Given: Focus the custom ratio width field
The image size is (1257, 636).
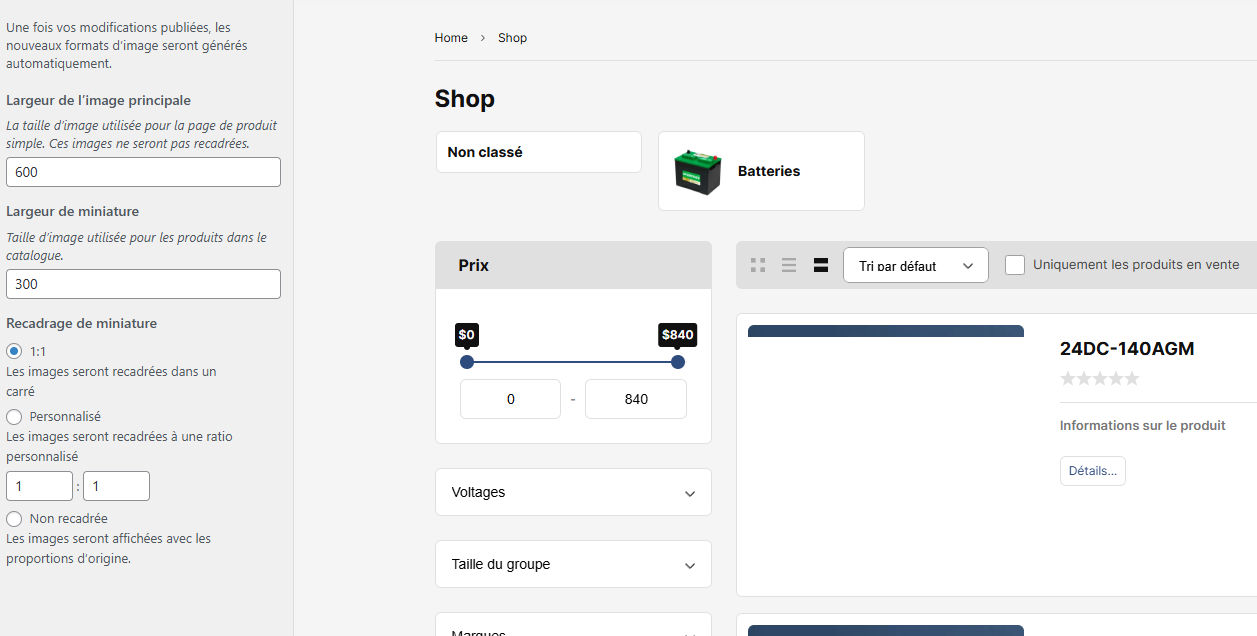Looking at the screenshot, I should [x=39, y=486].
